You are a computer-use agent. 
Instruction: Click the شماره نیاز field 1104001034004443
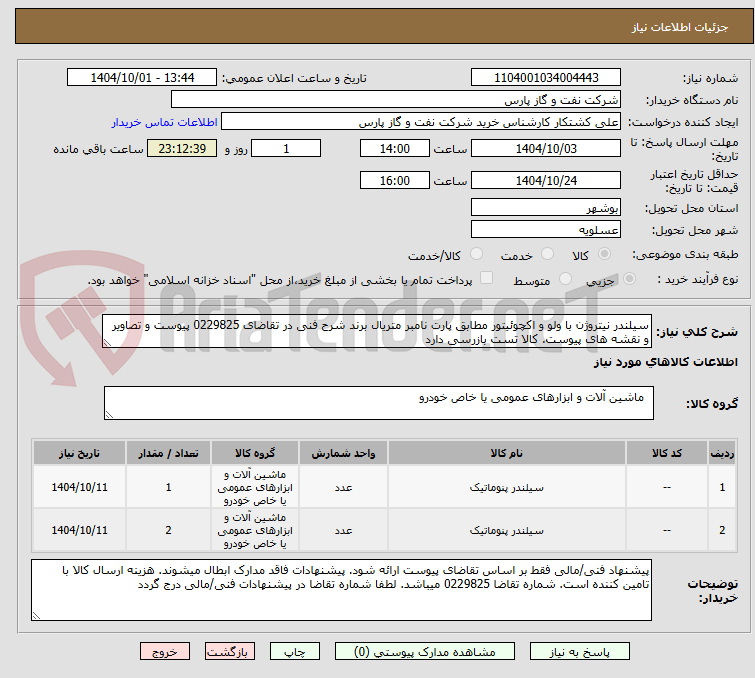click(546, 78)
